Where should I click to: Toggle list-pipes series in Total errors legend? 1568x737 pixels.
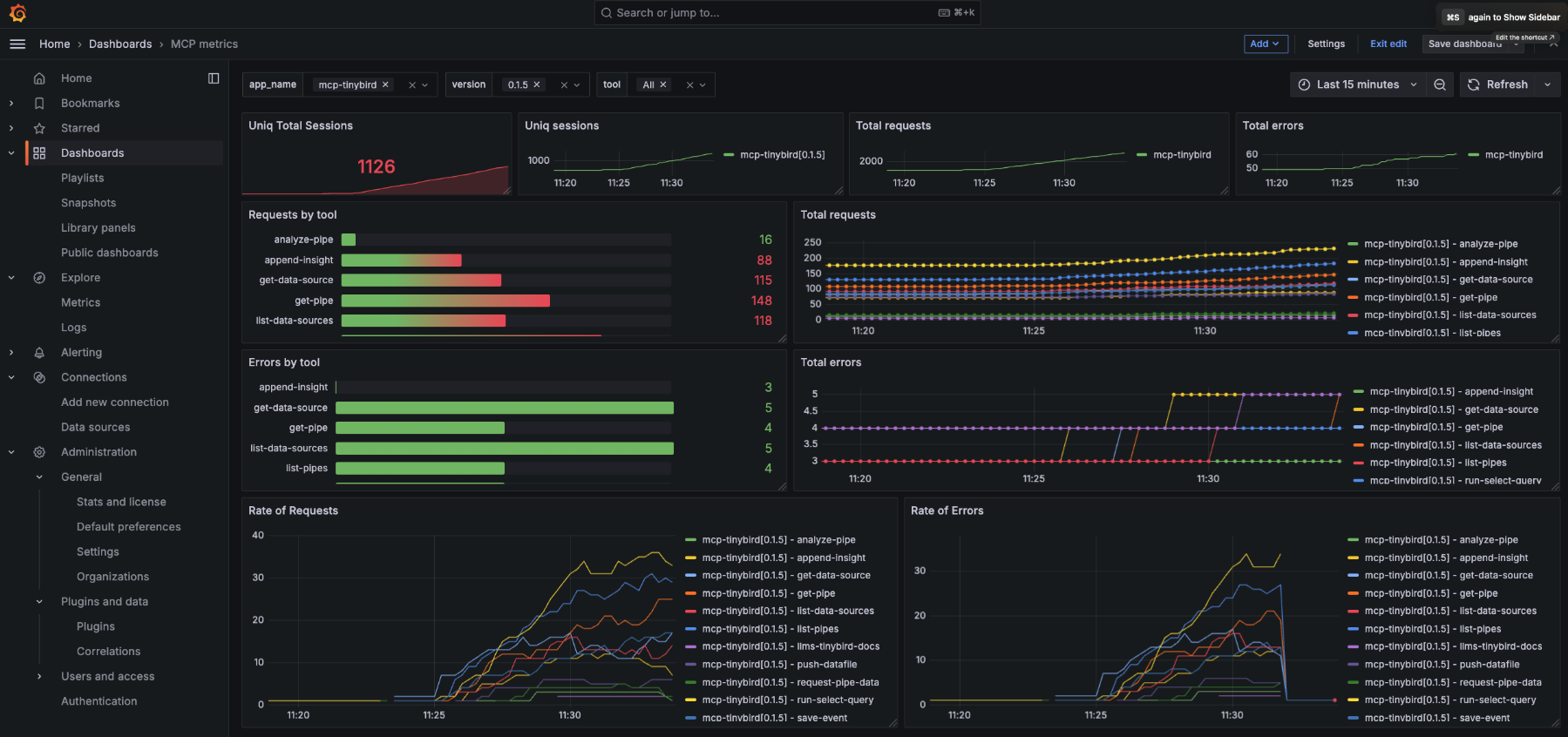click(x=1438, y=463)
